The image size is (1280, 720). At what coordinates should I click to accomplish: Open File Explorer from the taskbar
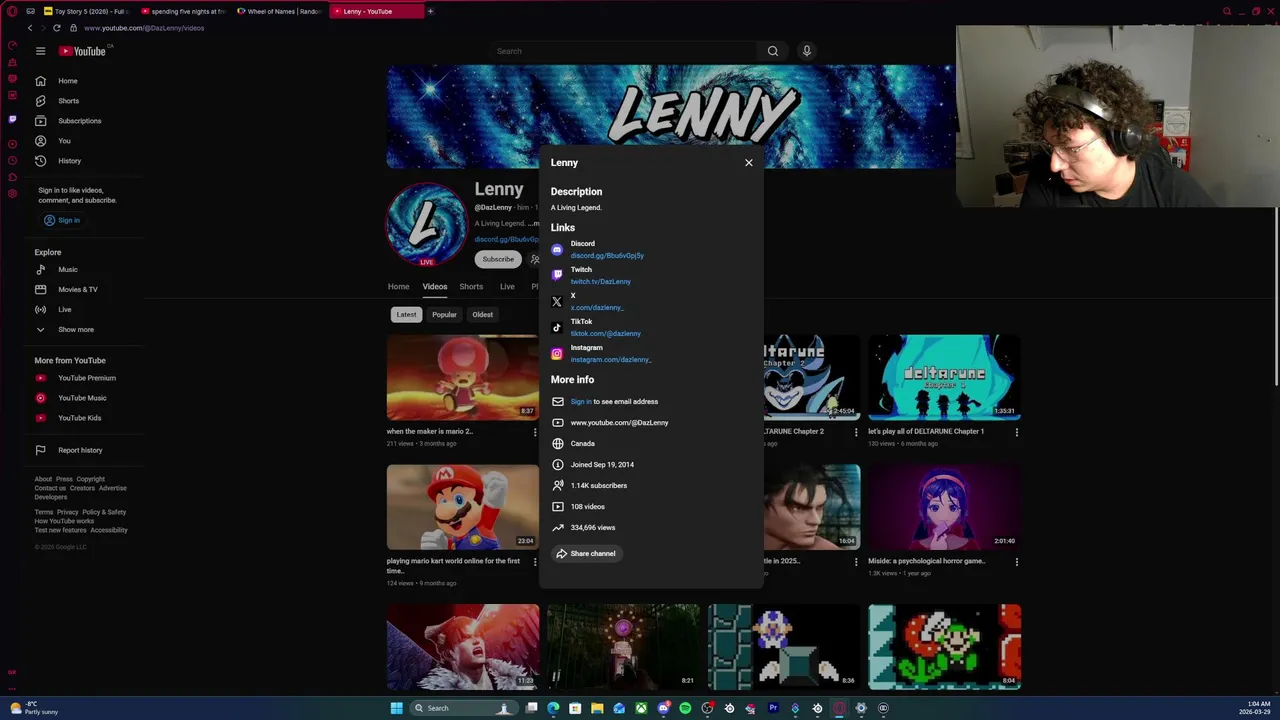point(597,708)
